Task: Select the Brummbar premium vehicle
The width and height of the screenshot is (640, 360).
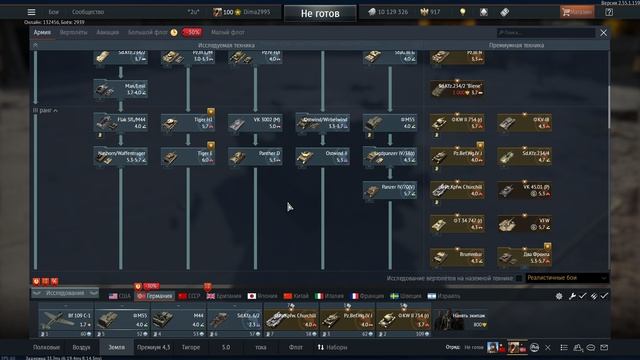Action: click(457, 257)
